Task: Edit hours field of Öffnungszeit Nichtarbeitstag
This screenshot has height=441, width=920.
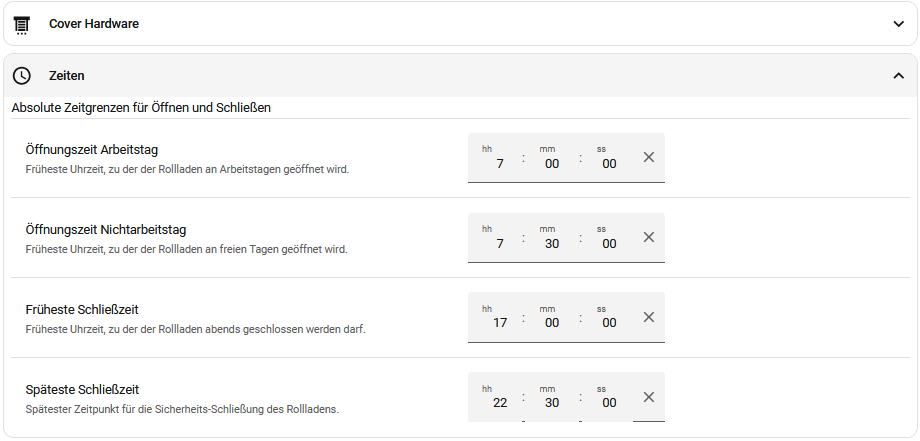Action: (495, 238)
